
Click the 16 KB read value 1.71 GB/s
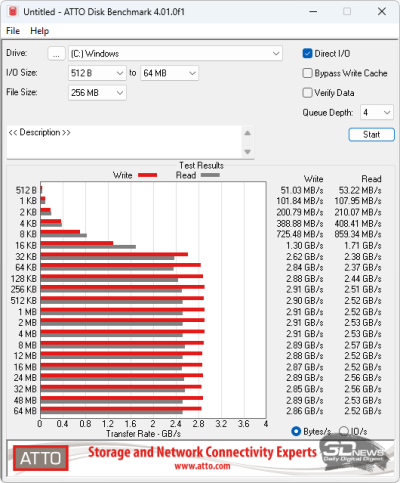(363, 246)
